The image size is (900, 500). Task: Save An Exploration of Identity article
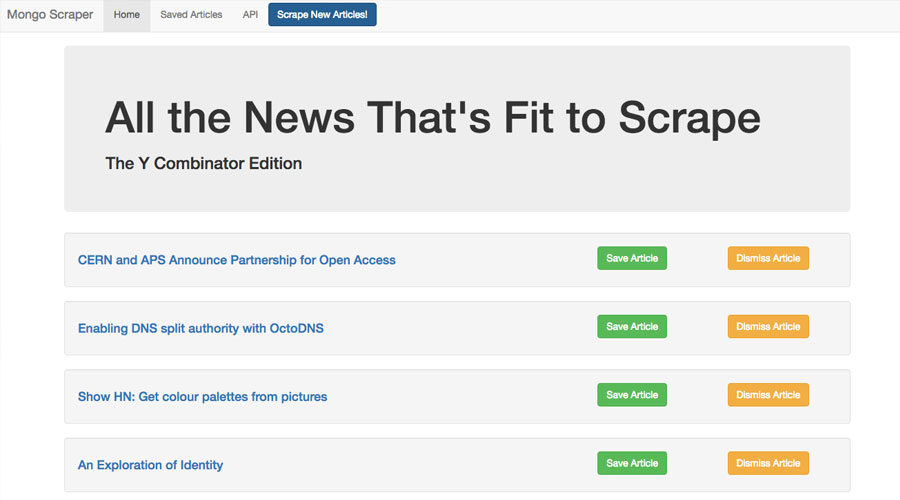pos(632,463)
